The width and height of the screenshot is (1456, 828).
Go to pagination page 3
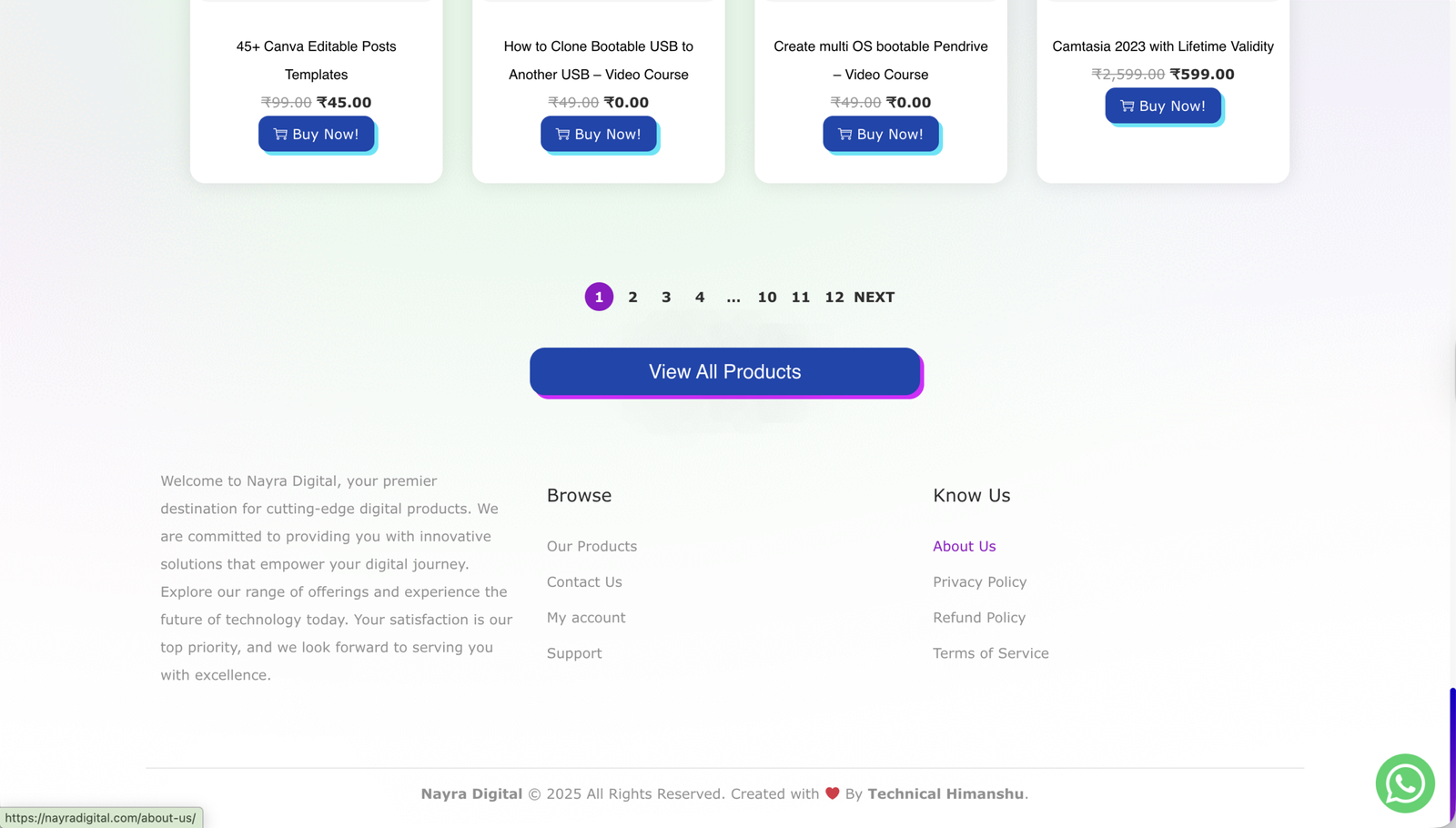pos(666,298)
